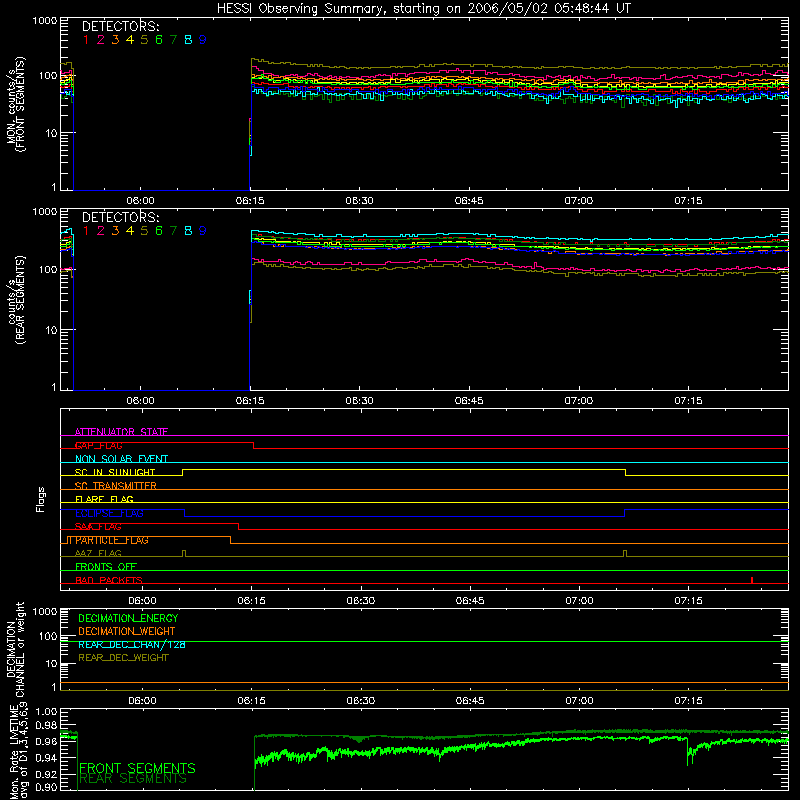Click the ECLIPSE_FLAG label
Viewport: 800px width, 800px height.
(109, 513)
